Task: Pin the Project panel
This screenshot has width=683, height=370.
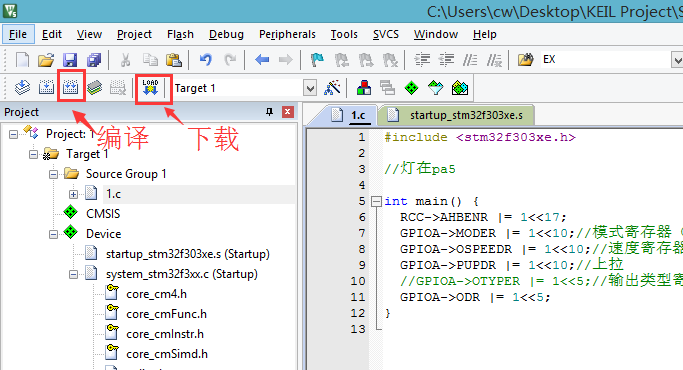Action: click(270, 112)
